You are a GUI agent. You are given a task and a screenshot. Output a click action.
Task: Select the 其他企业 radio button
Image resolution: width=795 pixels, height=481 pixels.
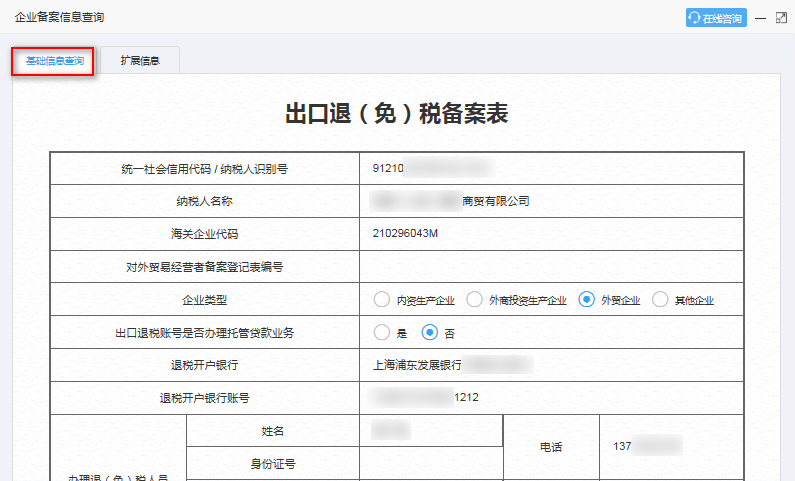pyautogui.click(x=660, y=300)
